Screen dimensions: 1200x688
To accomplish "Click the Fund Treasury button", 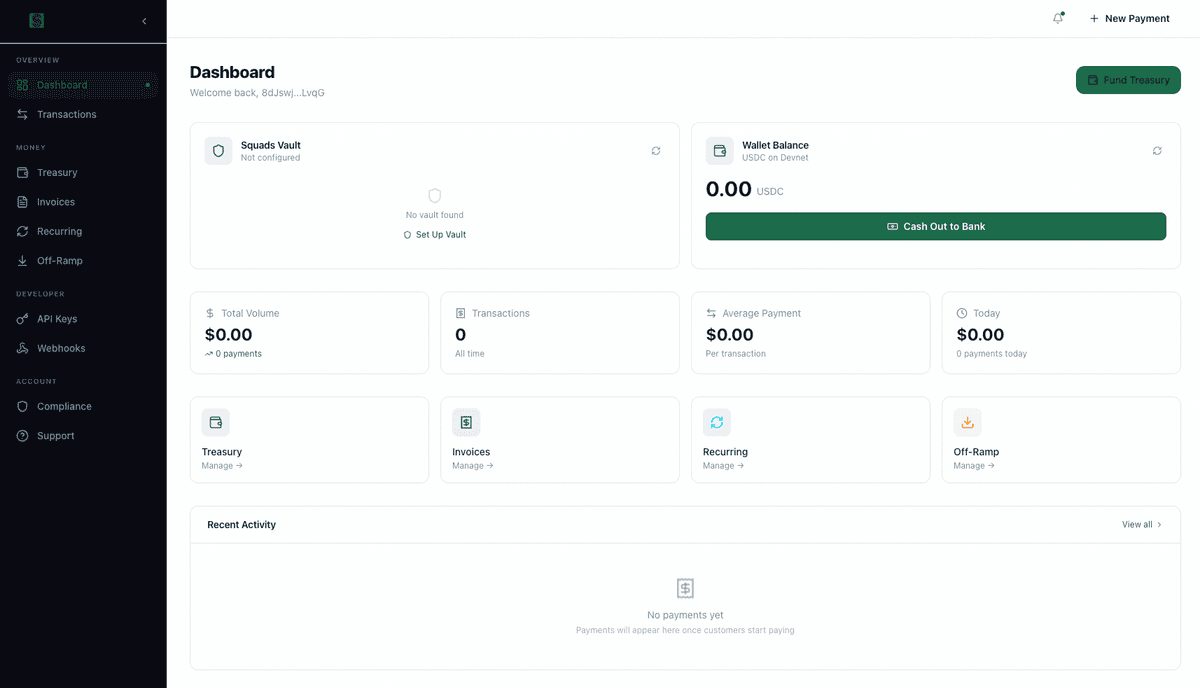I will [x=1128, y=80].
